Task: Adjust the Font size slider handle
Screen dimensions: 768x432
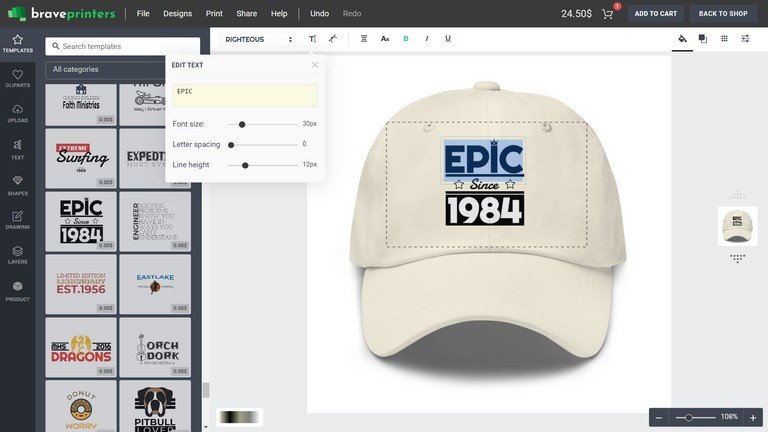Action: pyautogui.click(x=242, y=124)
